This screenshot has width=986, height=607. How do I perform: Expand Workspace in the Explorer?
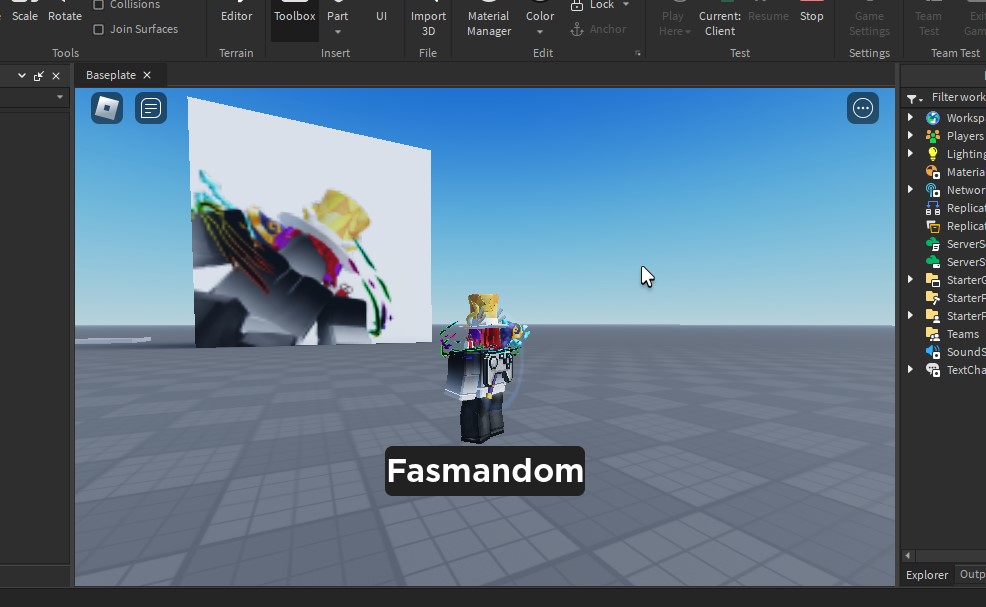click(910, 117)
